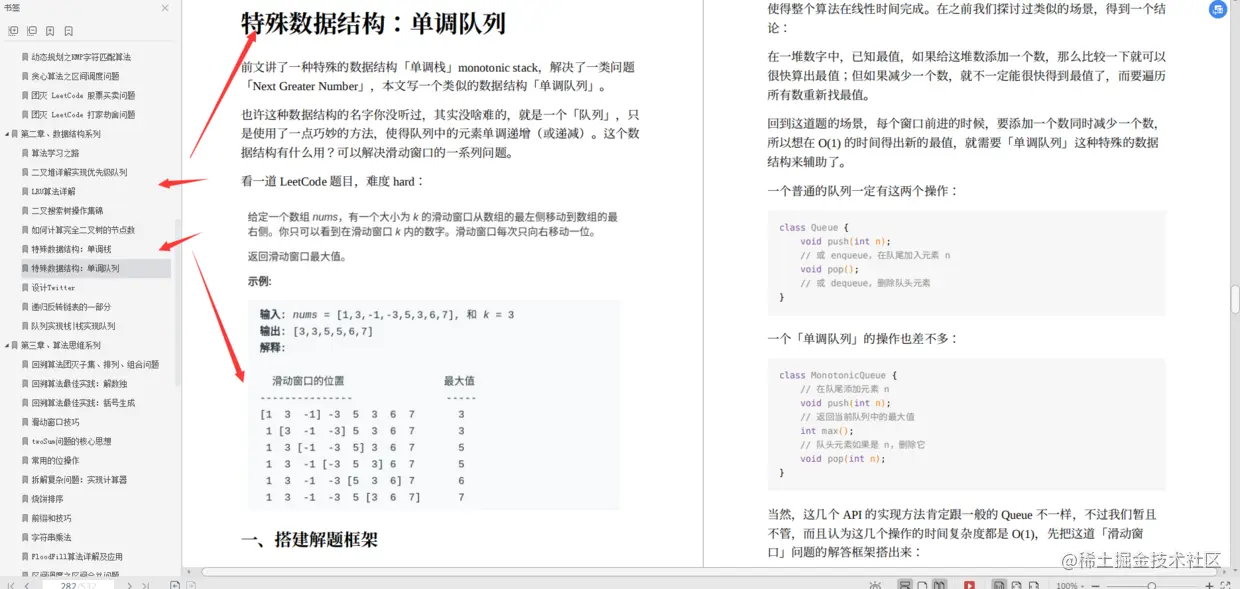
Task: Open bookmark twoSum问题的核心思想
Action: pyautogui.click(x=71, y=441)
